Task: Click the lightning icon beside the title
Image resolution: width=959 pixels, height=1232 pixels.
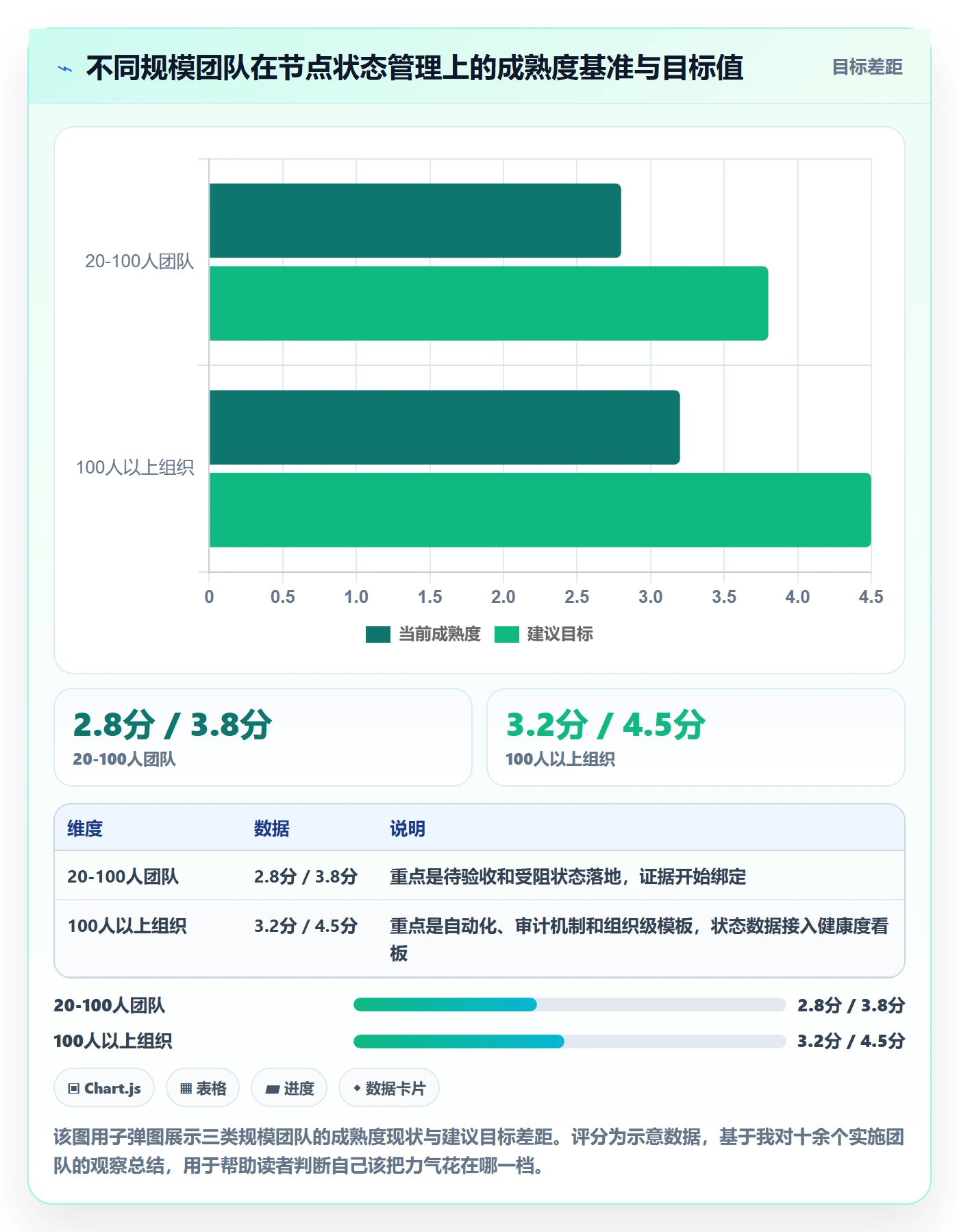Action: (65, 69)
